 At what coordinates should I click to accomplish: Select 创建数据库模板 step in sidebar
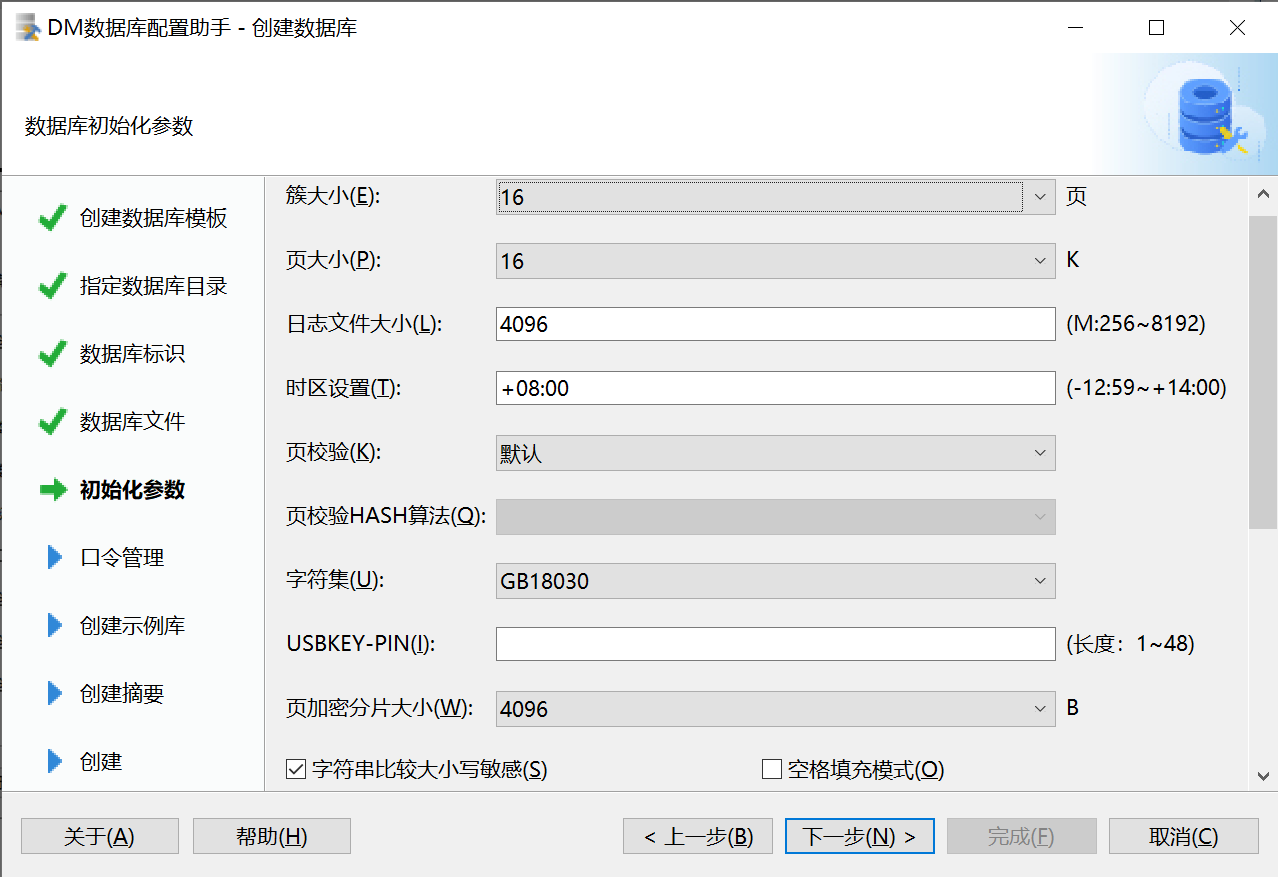154,218
